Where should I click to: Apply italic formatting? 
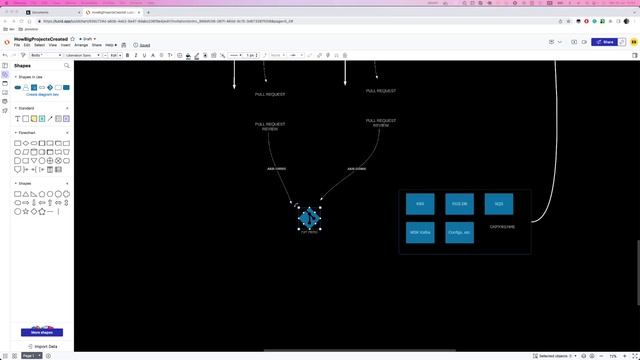136,55
